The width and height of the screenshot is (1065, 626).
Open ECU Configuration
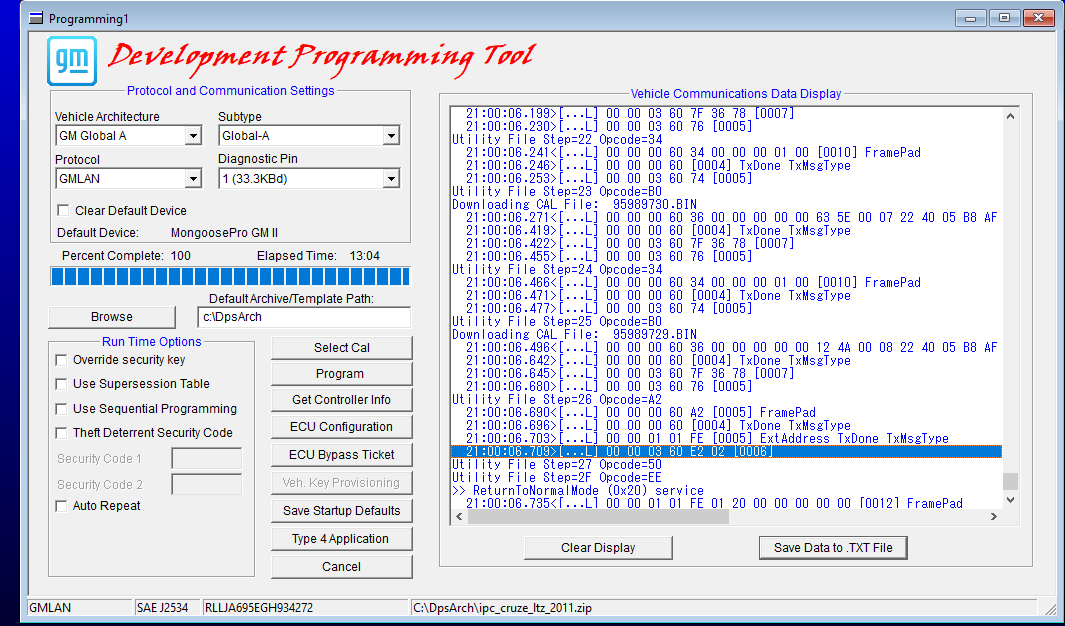coord(342,427)
